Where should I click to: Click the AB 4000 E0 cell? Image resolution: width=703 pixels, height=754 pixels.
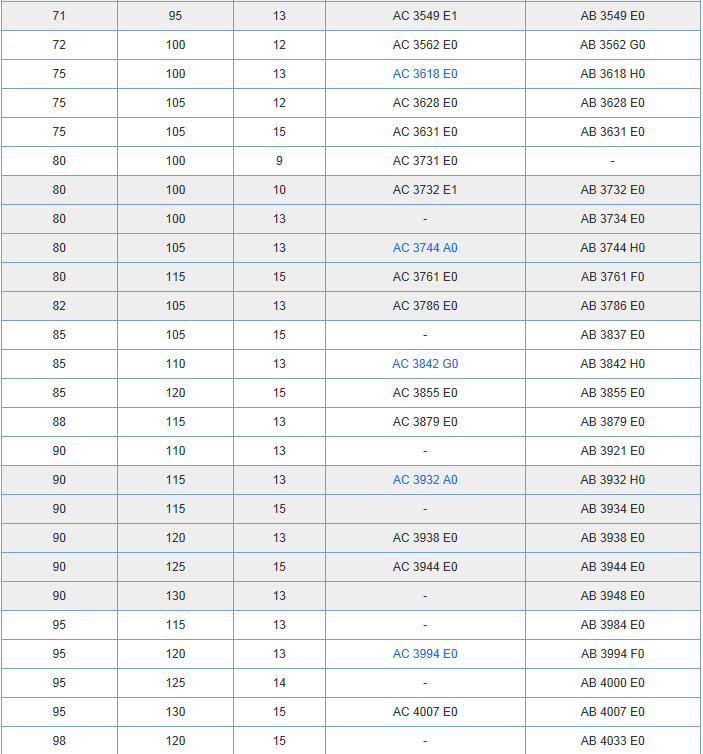coord(612,683)
